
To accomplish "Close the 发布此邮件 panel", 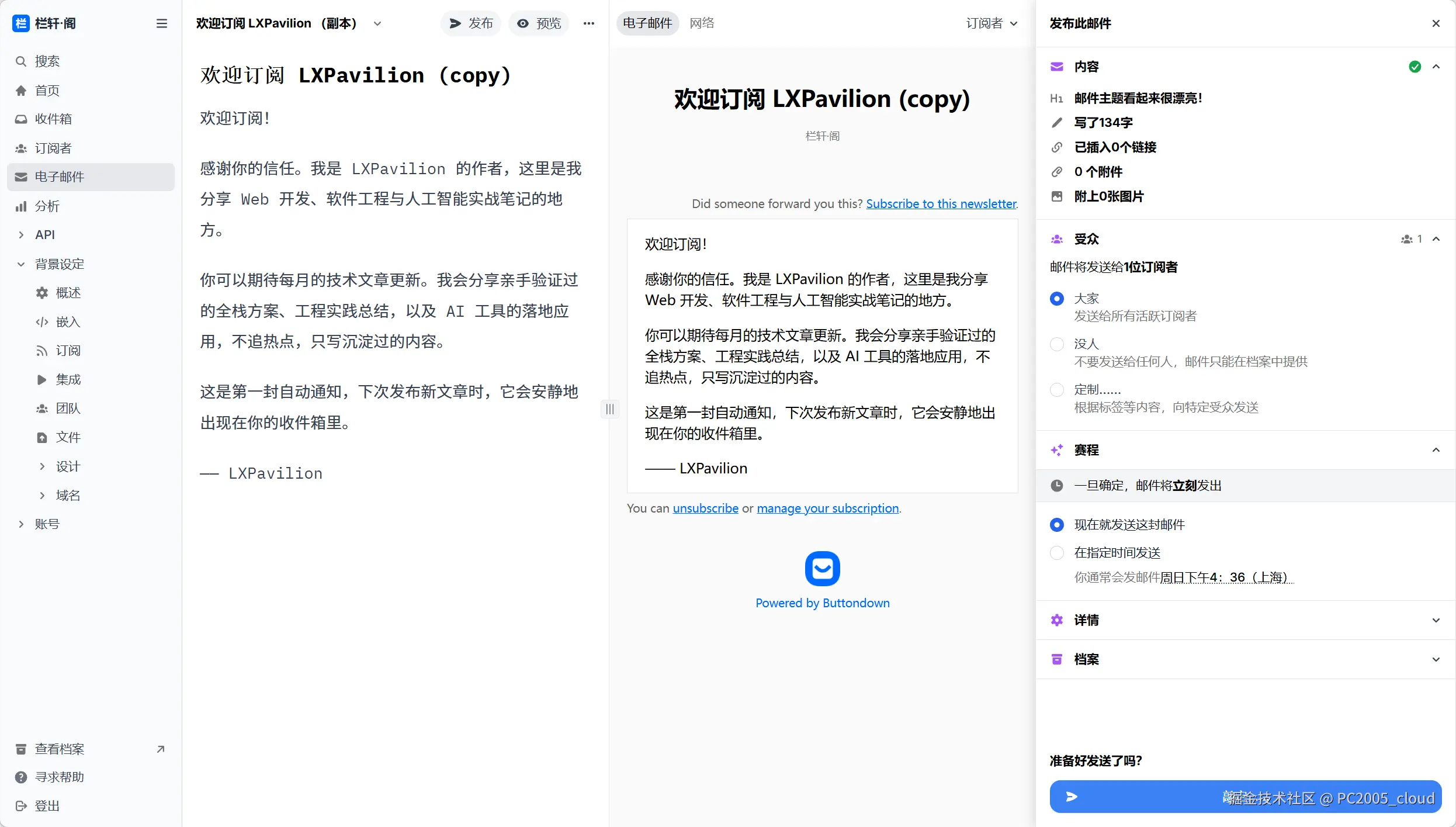I will (x=1436, y=23).
